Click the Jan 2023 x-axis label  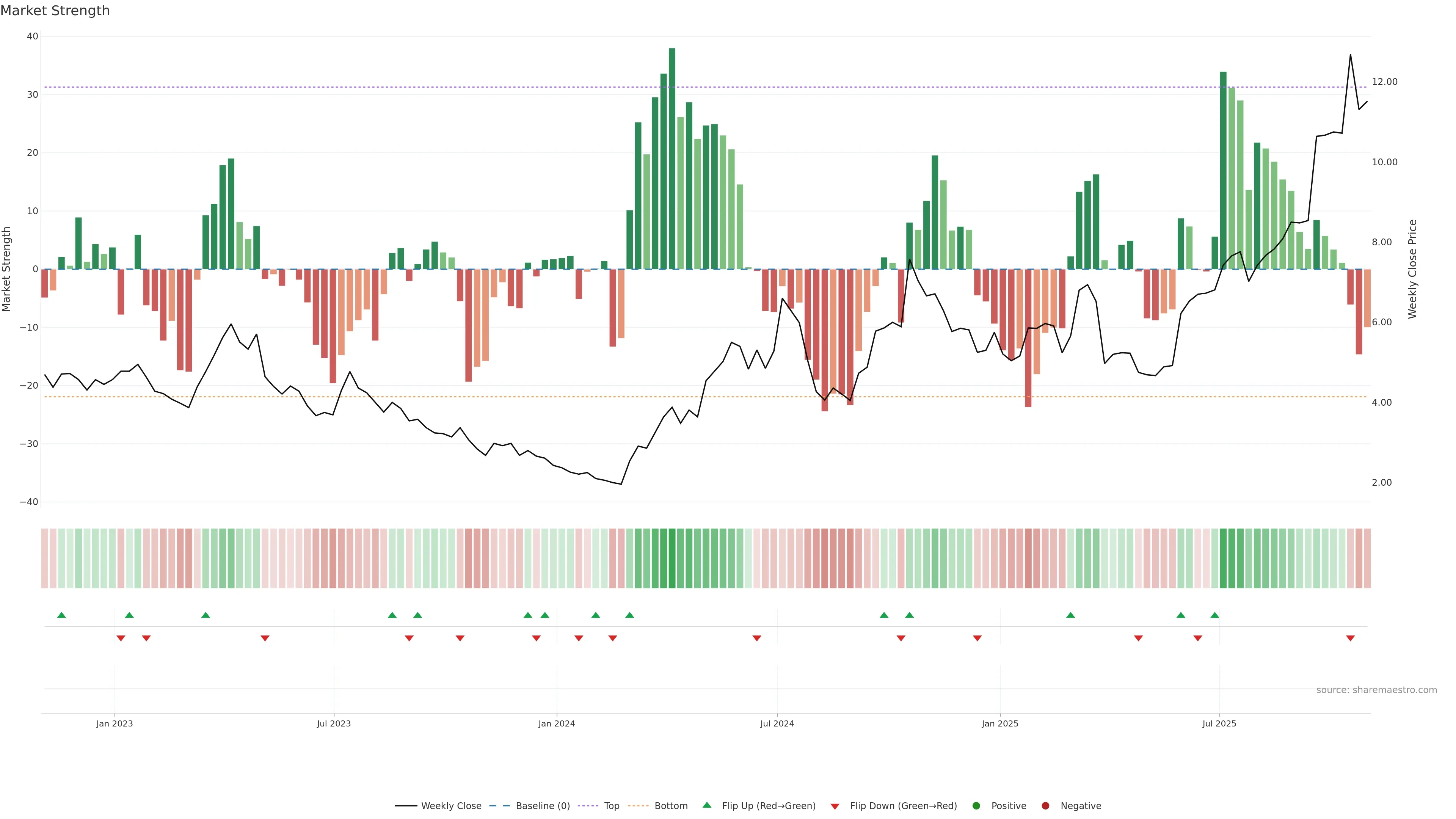[114, 723]
